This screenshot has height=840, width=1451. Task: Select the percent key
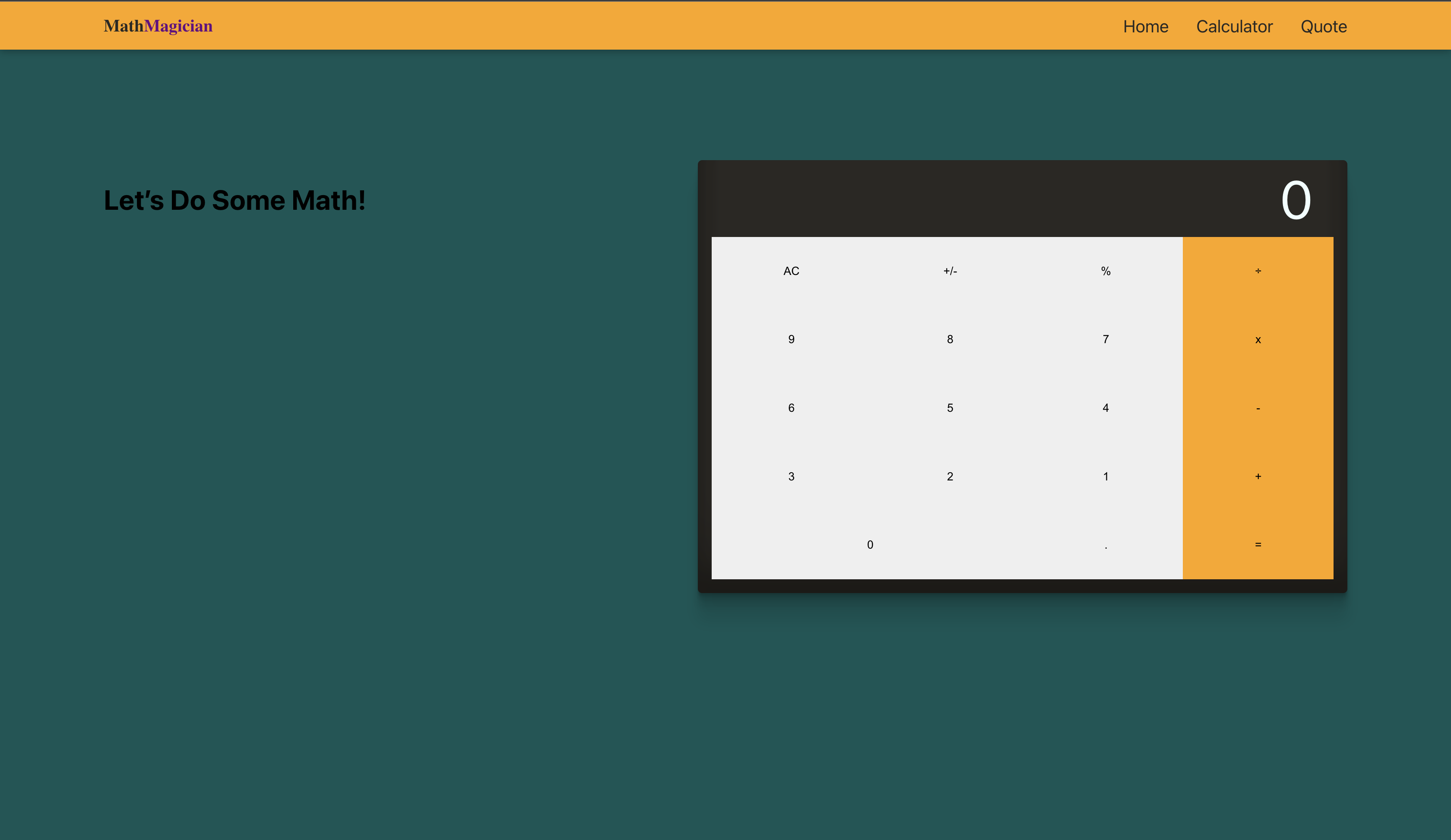pos(1106,270)
